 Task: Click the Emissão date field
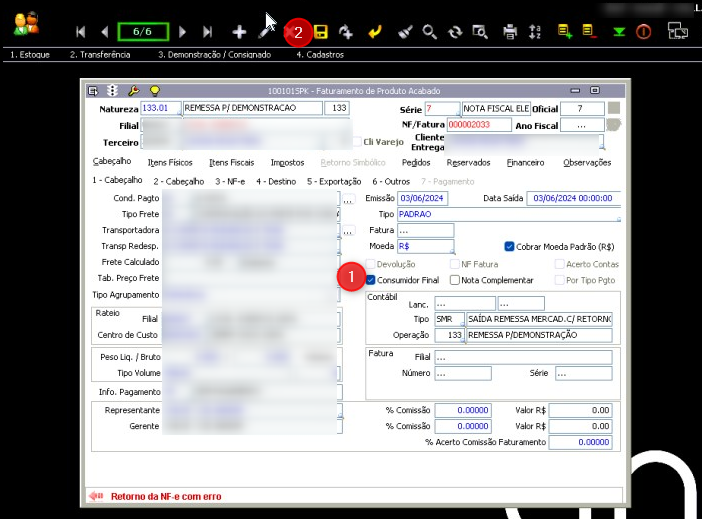pos(422,198)
